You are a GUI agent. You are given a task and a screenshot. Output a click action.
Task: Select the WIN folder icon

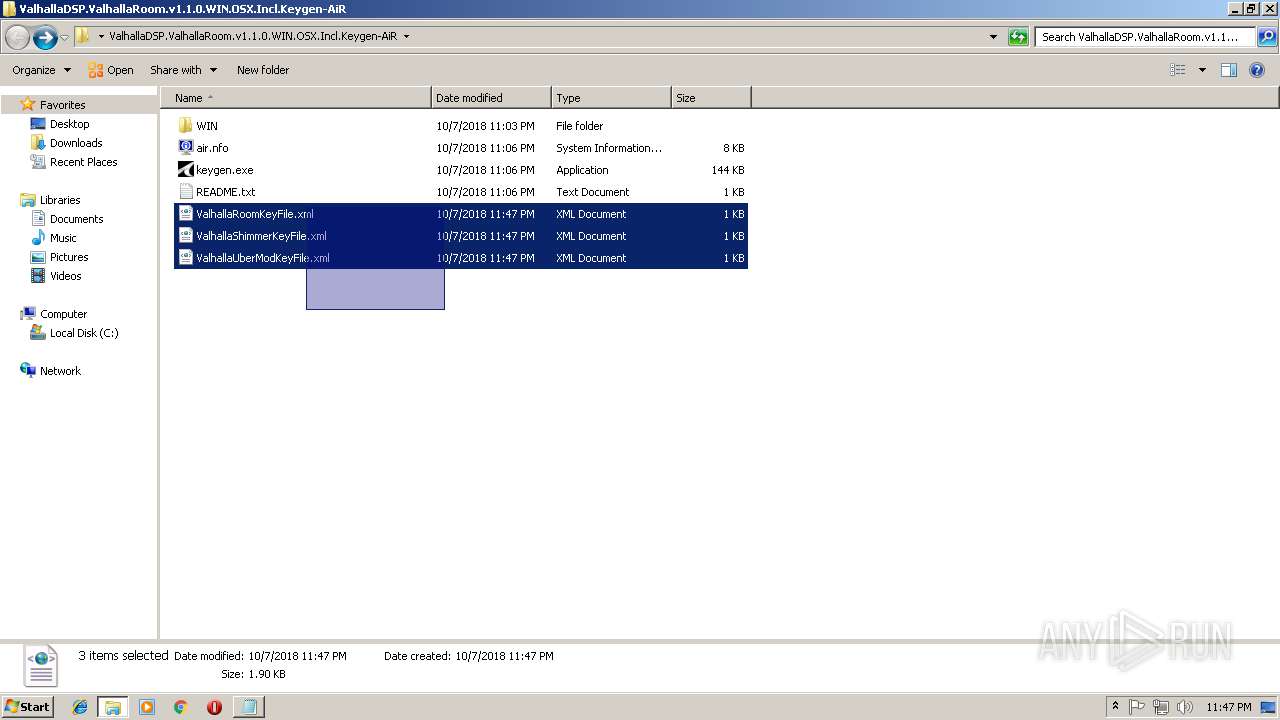click(x=185, y=126)
